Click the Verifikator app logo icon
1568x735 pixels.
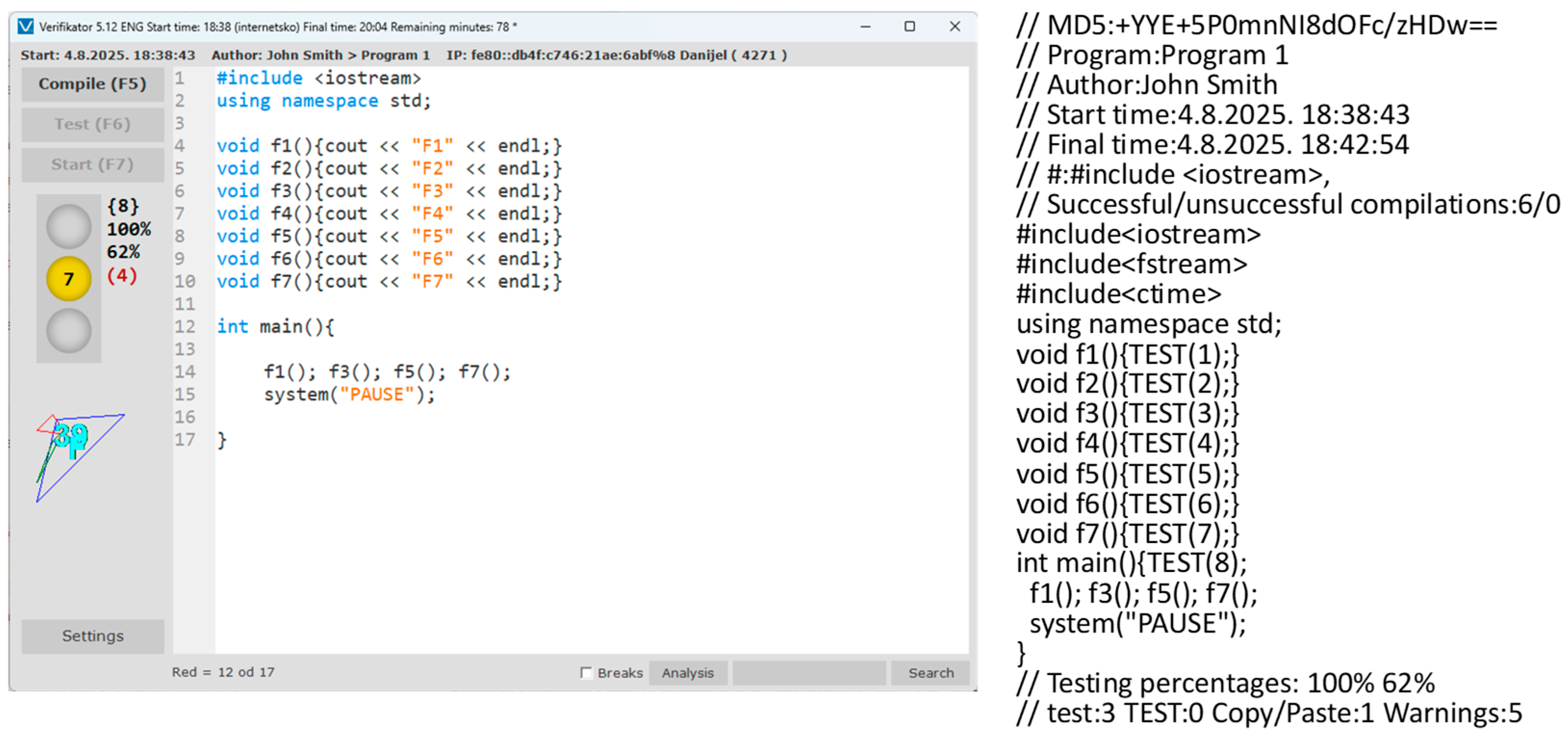pos(25,27)
